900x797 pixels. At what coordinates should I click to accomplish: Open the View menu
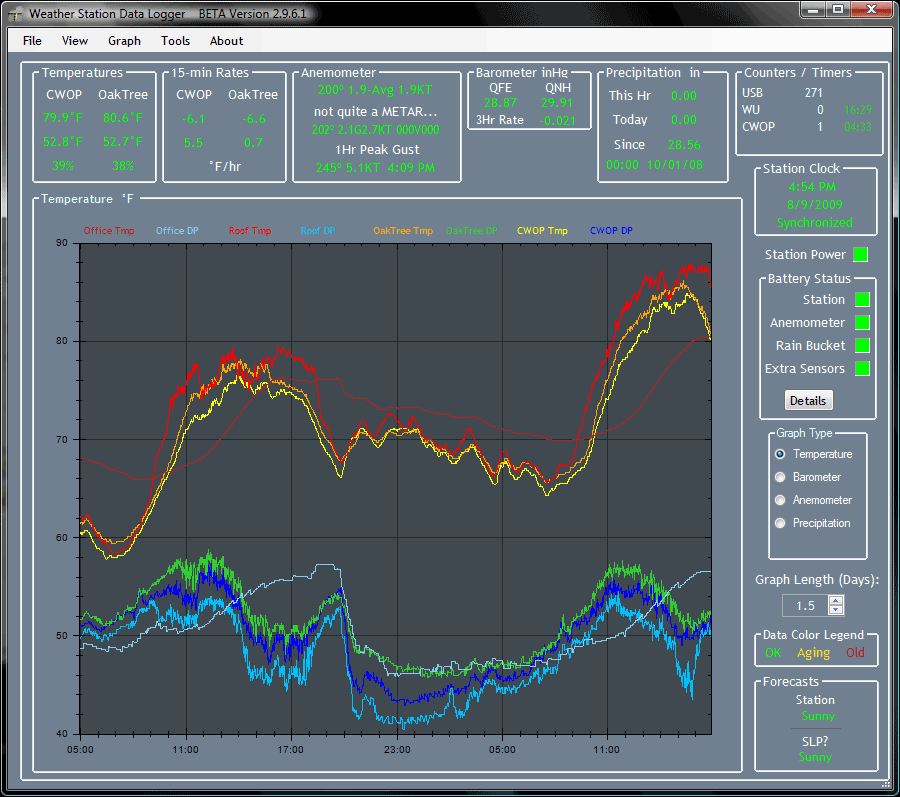tap(75, 41)
